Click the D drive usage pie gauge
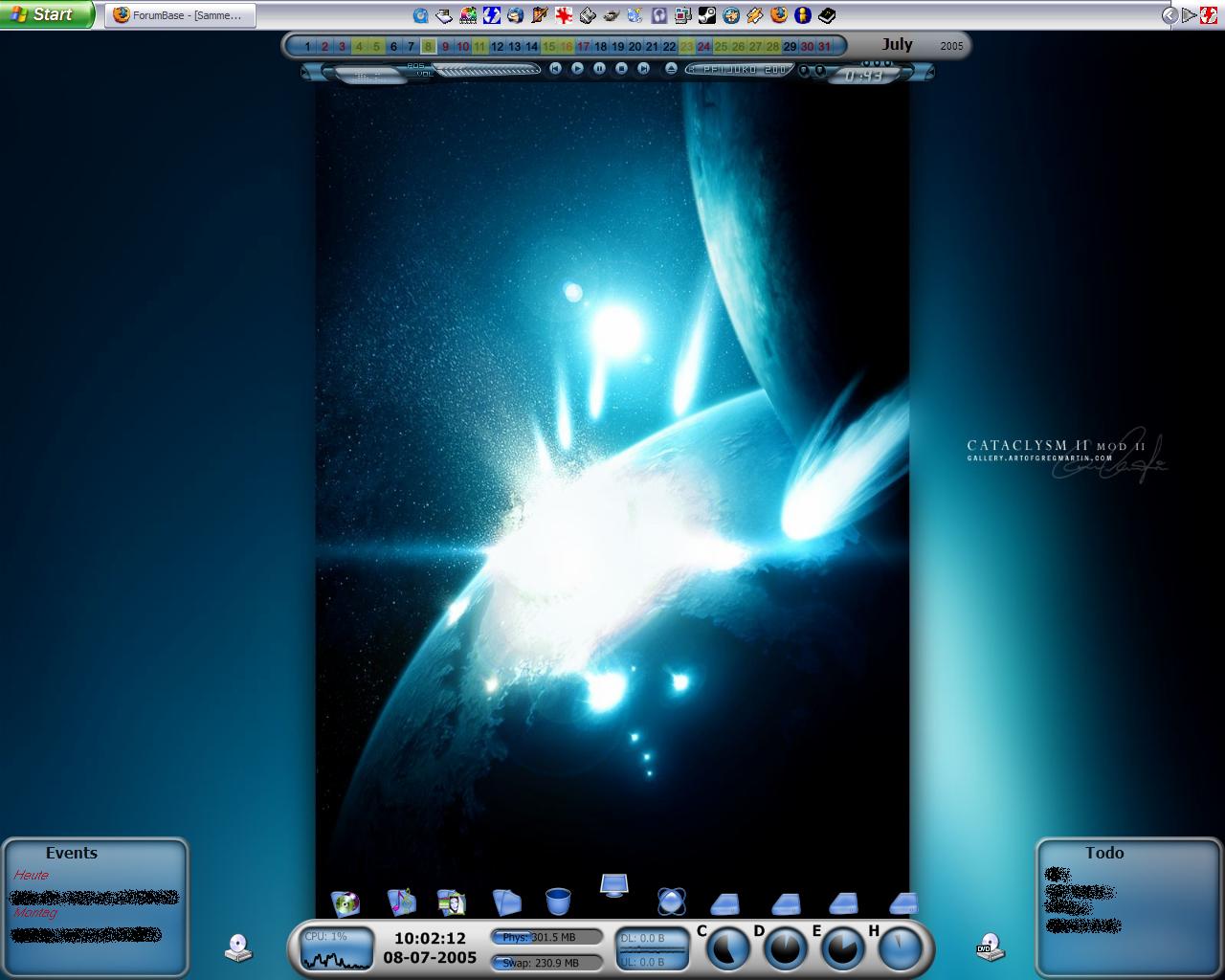1225x980 pixels. [x=786, y=948]
